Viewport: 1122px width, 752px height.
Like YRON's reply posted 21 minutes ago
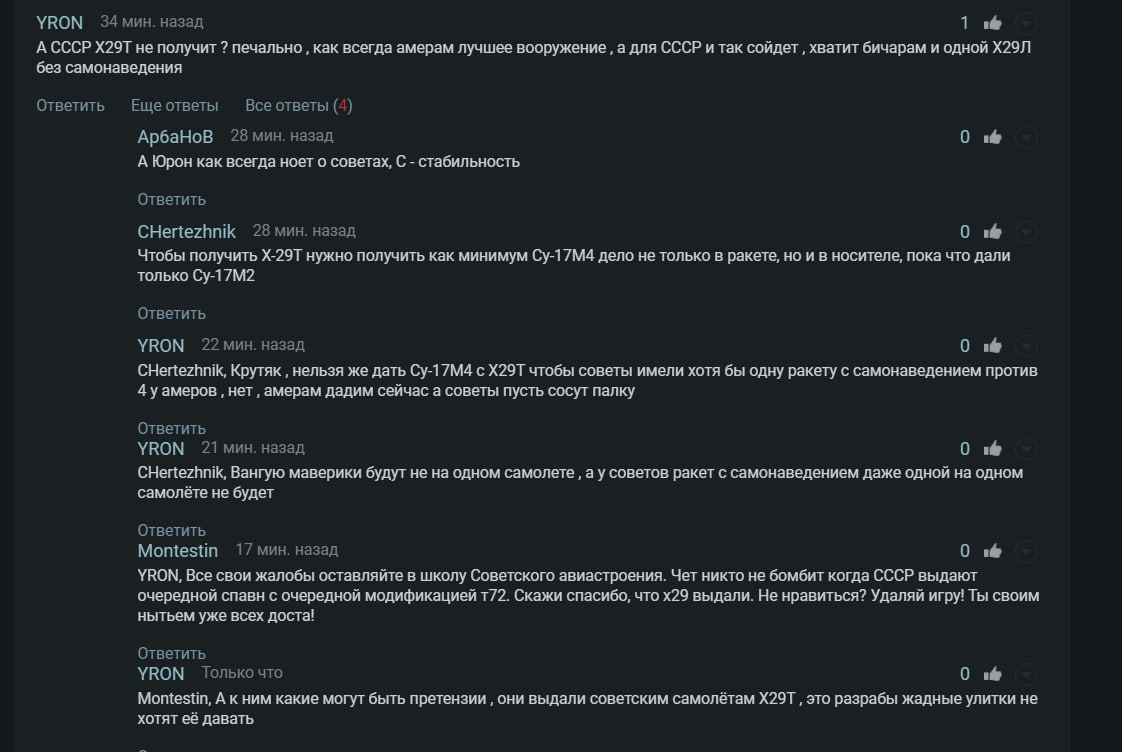993,449
